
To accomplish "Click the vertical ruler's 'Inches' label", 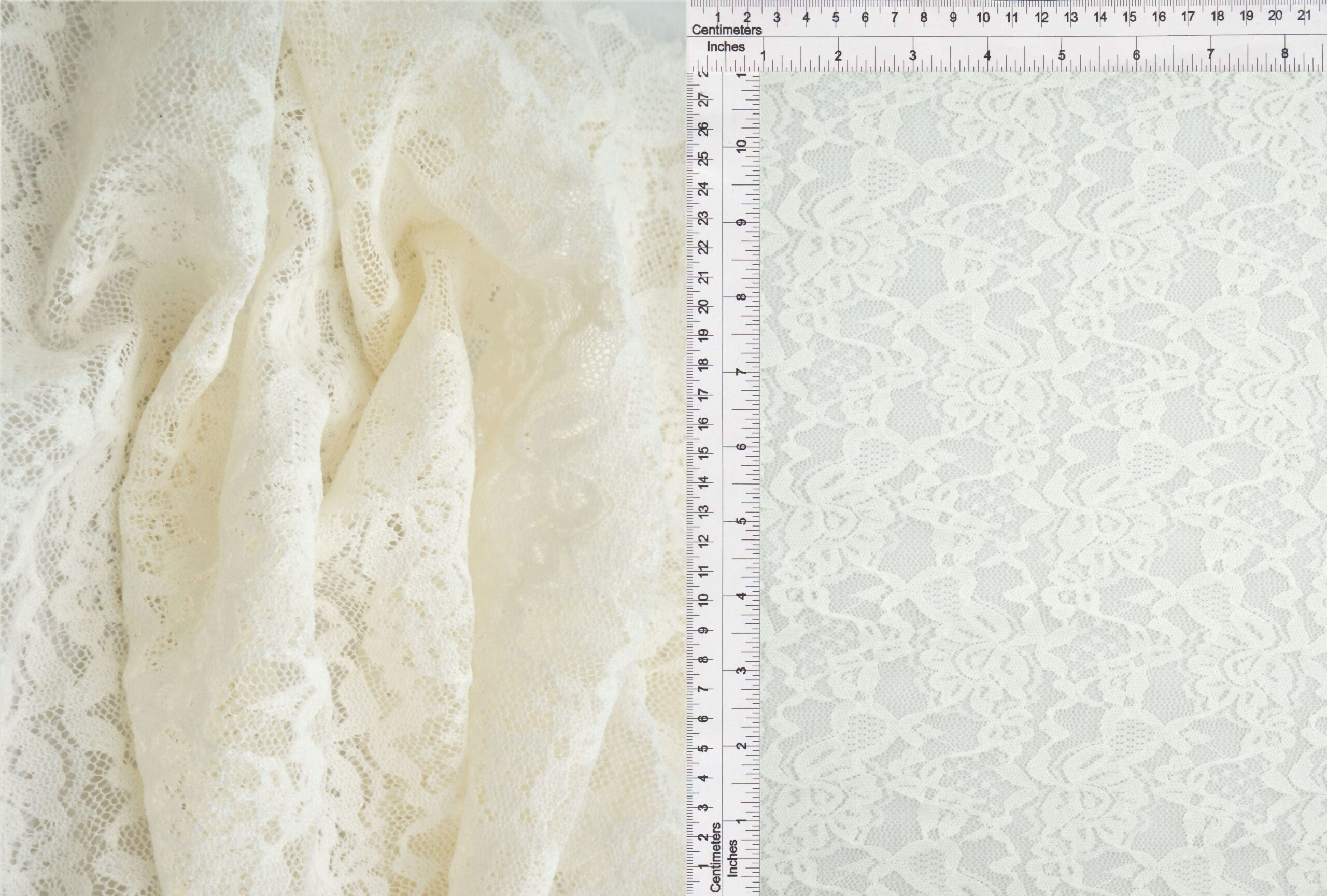I will pyautogui.click(x=732, y=858).
